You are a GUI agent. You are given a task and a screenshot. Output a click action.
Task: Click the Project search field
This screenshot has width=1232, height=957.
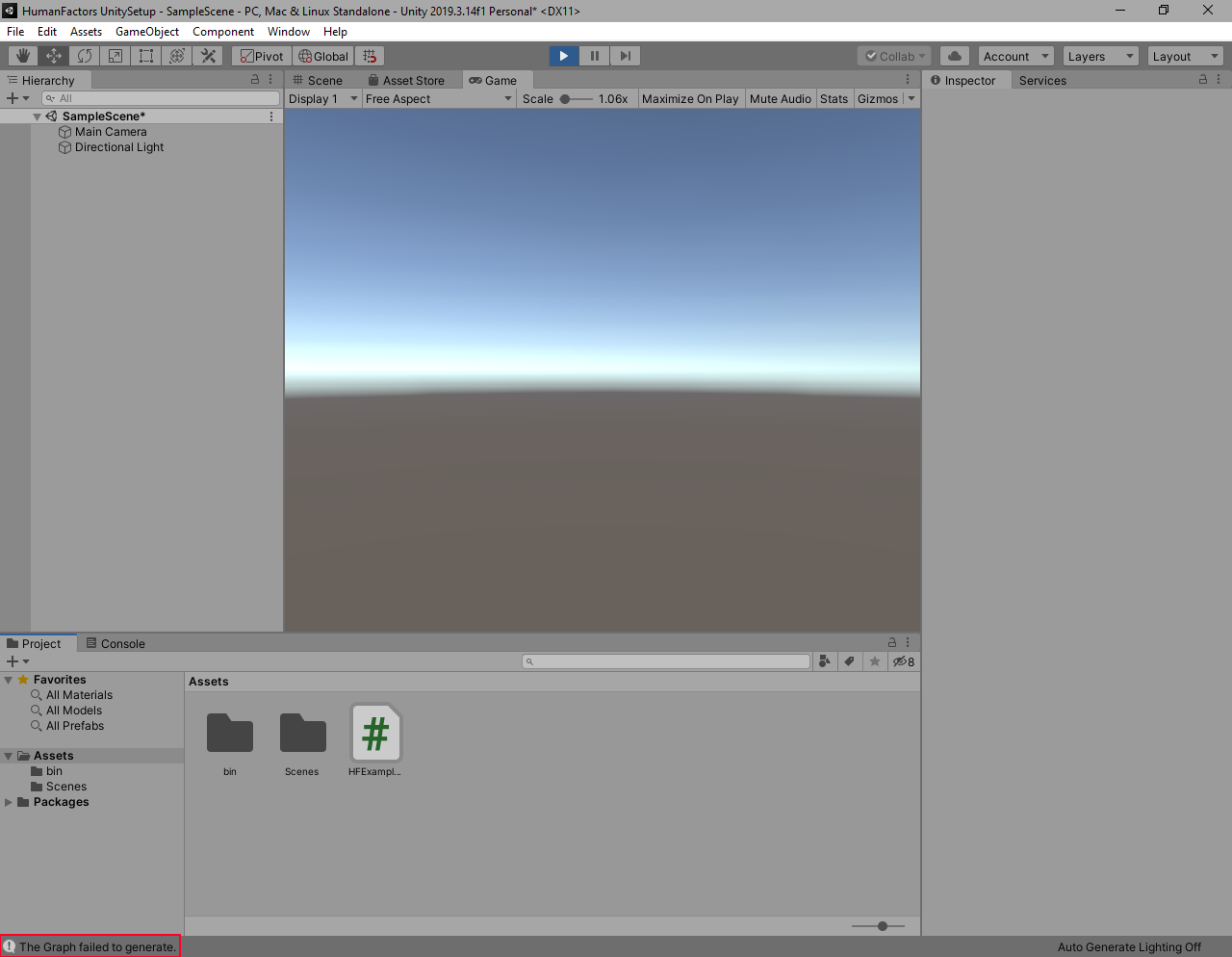tap(666, 661)
